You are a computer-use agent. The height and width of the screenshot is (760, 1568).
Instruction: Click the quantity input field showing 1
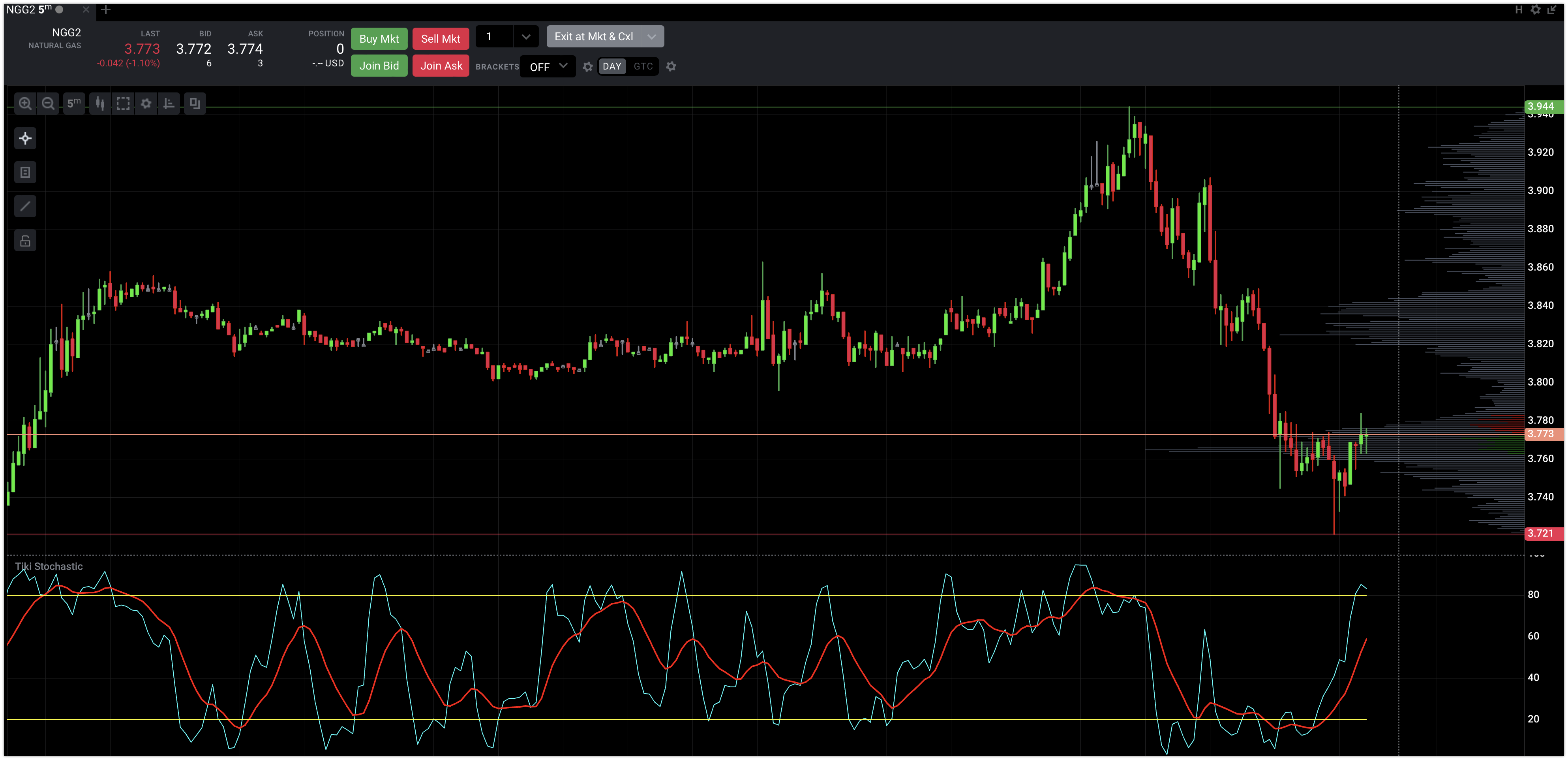494,36
